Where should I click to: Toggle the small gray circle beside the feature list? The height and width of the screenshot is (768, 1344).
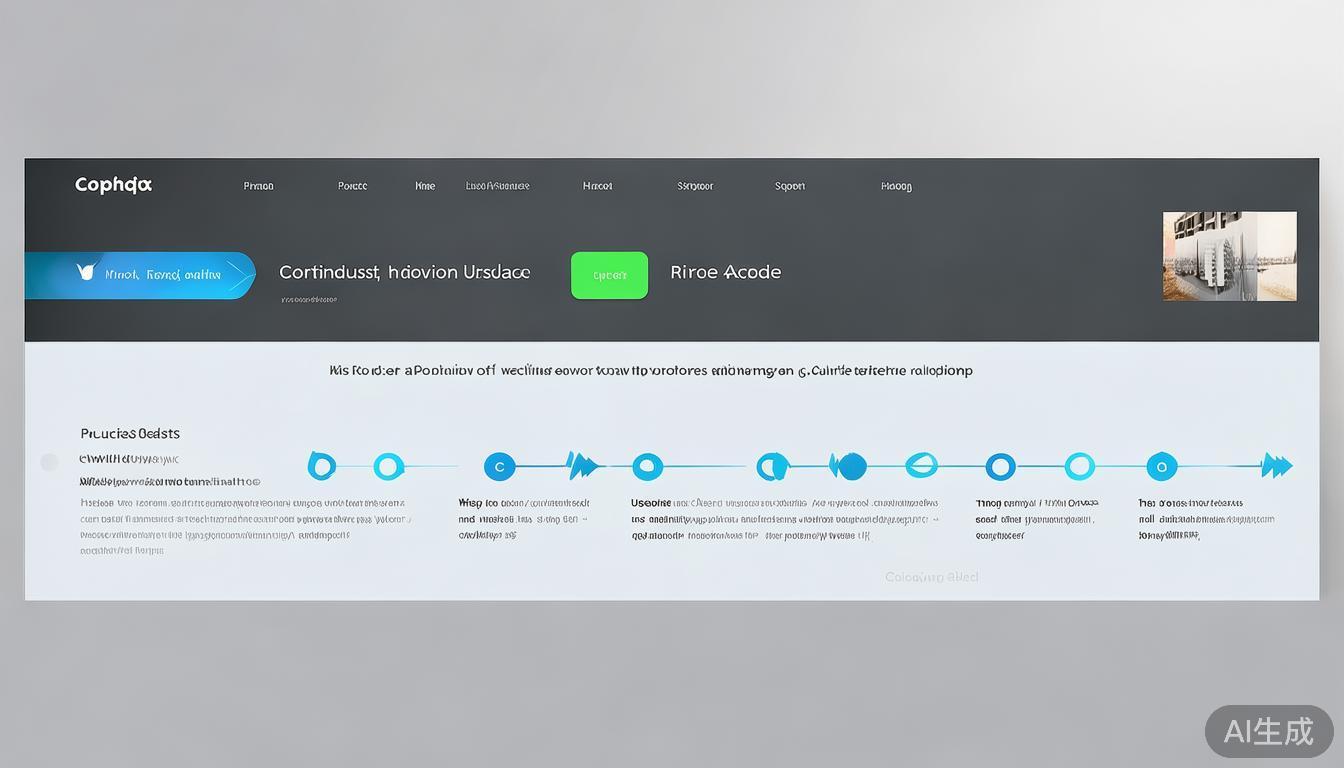(x=49, y=462)
